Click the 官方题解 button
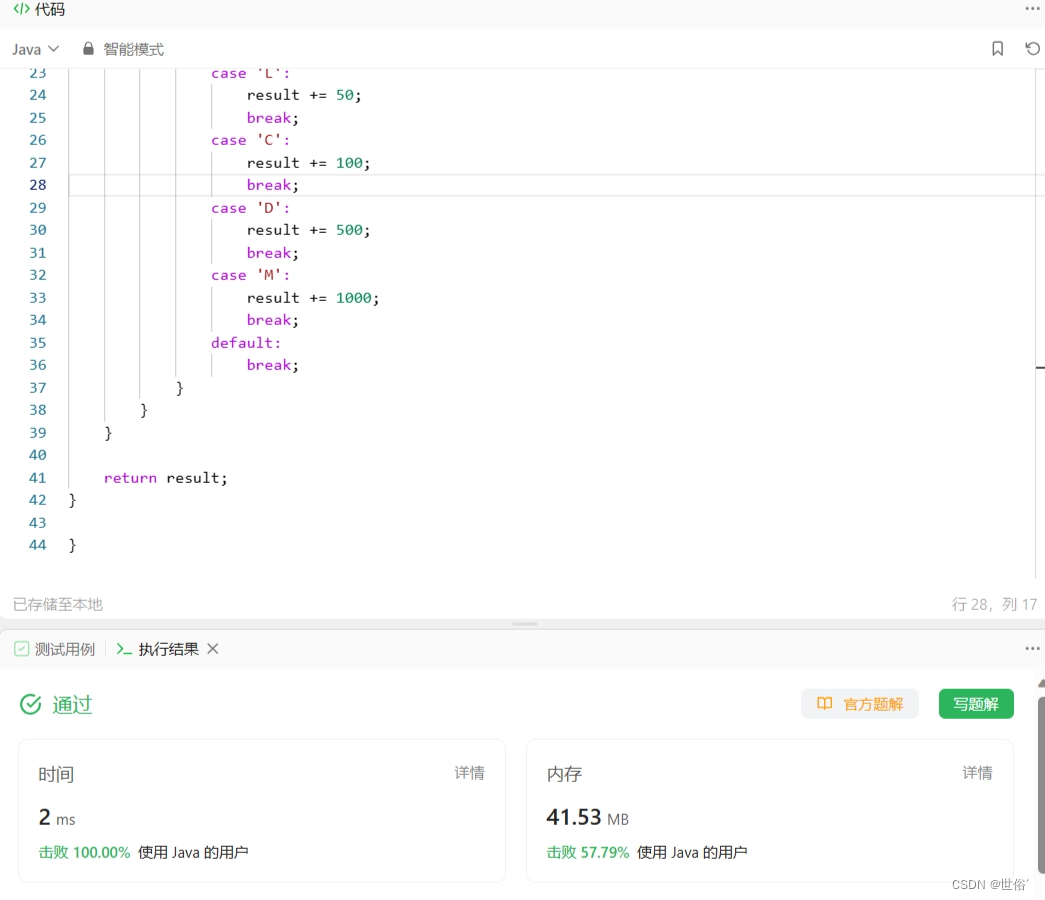 pos(860,704)
